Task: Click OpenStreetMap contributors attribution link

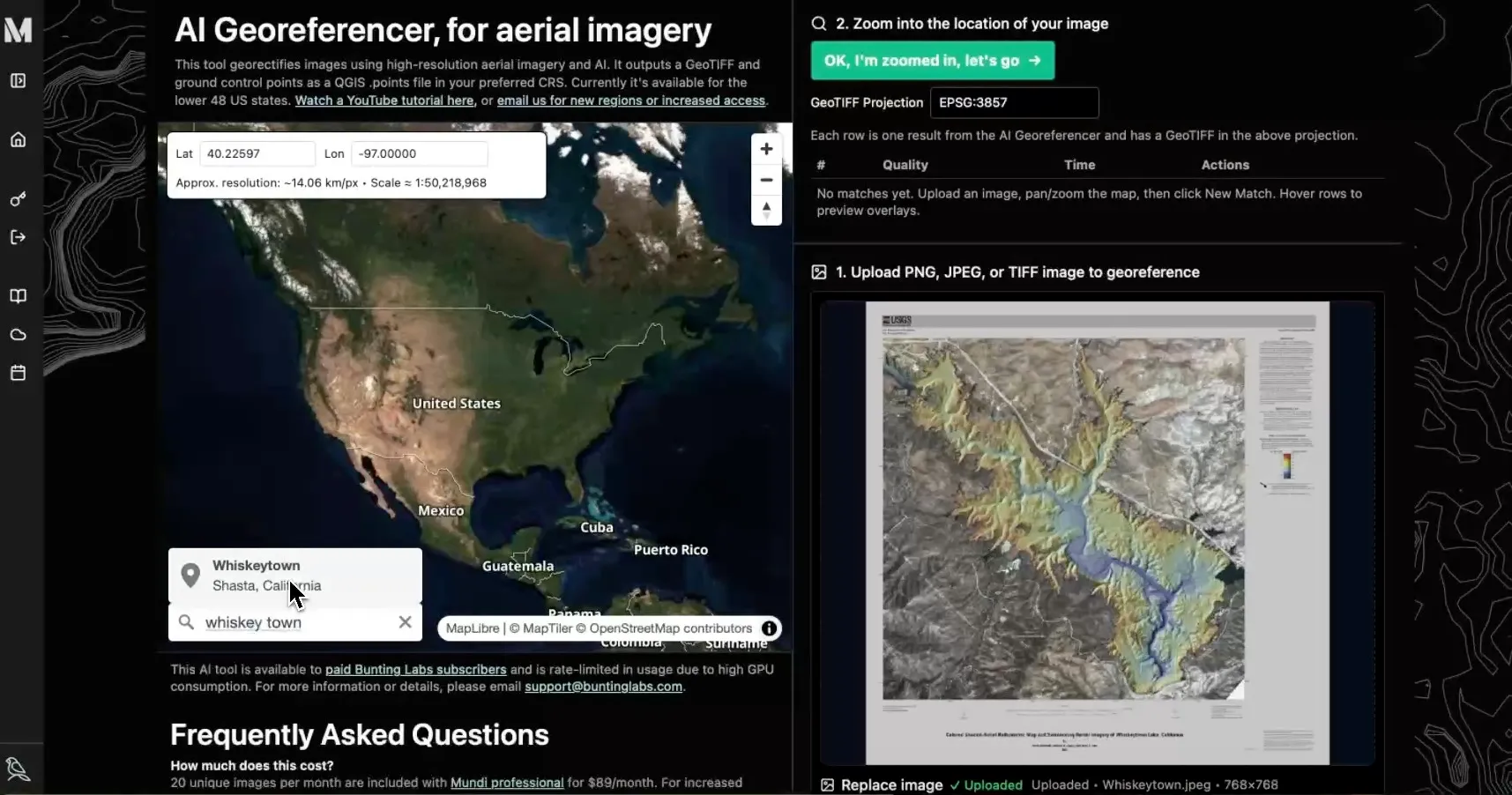Action: pyautogui.click(x=664, y=628)
